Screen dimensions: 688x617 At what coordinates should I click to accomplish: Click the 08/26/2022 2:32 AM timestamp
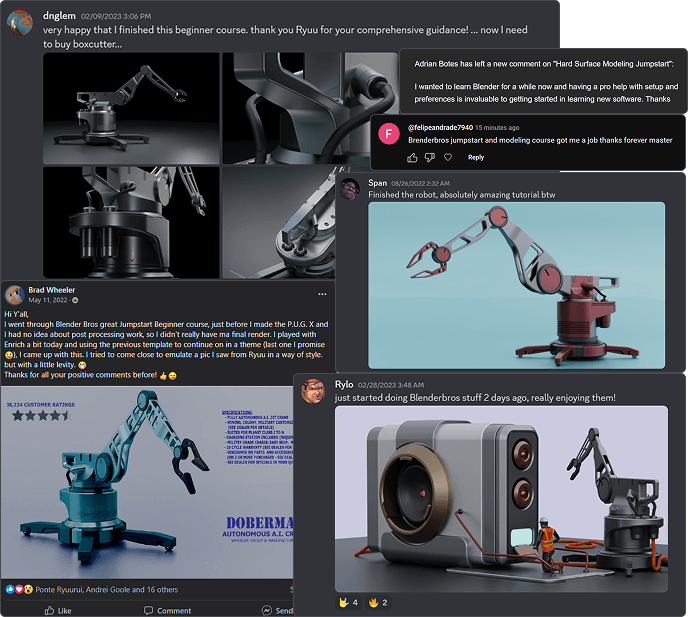pyautogui.click(x=420, y=183)
